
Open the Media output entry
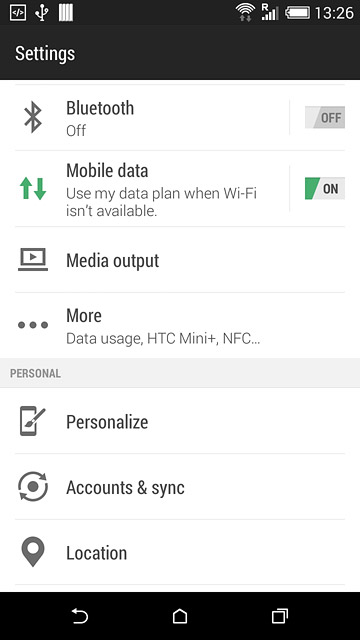coord(180,260)
